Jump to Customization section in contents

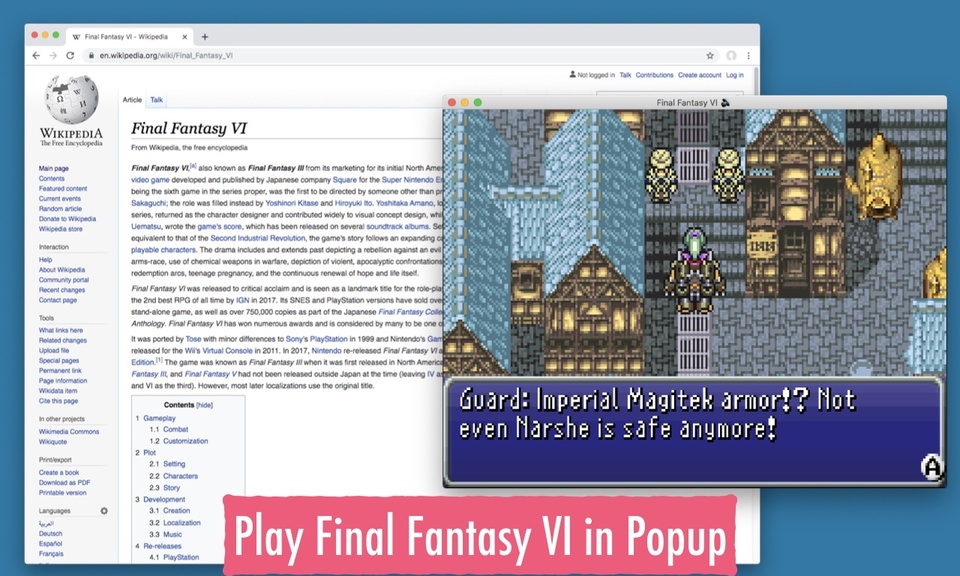click(186, 441)
